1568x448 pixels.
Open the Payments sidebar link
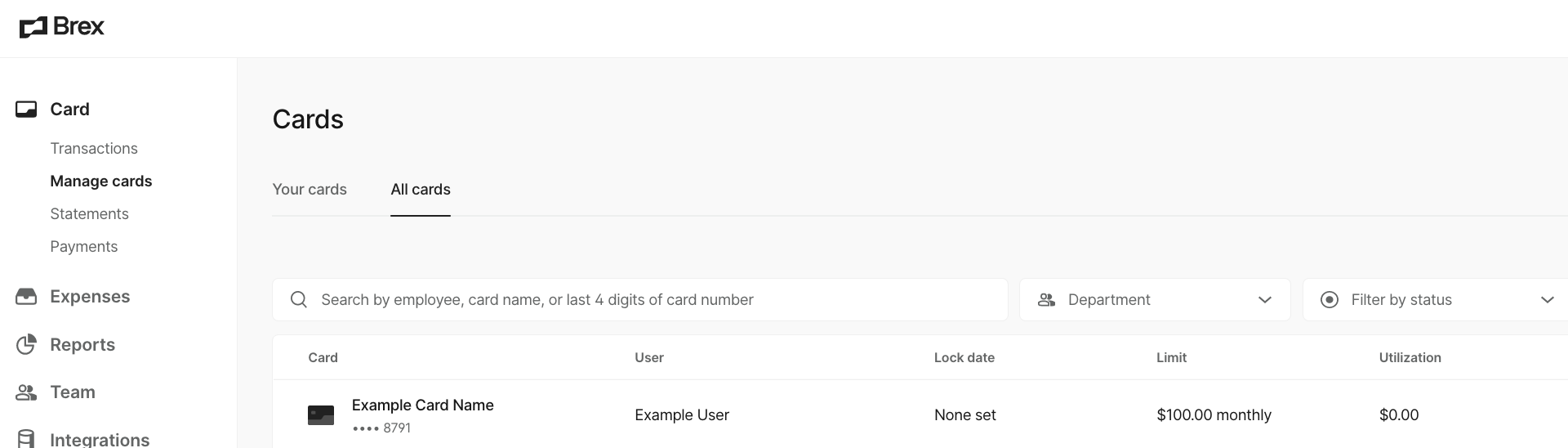click(x=83, y=247)
